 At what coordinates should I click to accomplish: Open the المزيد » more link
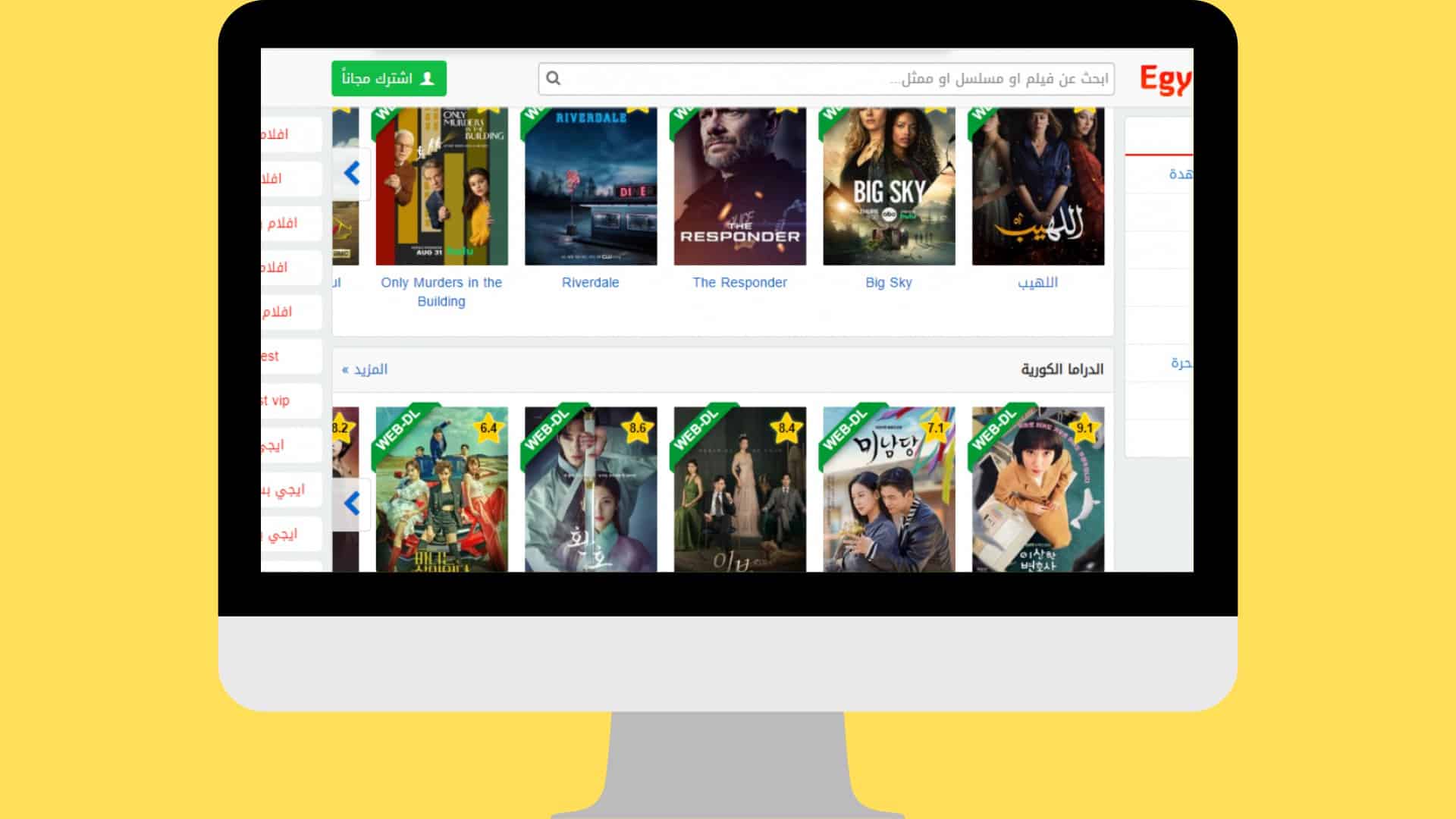point(365,369)
